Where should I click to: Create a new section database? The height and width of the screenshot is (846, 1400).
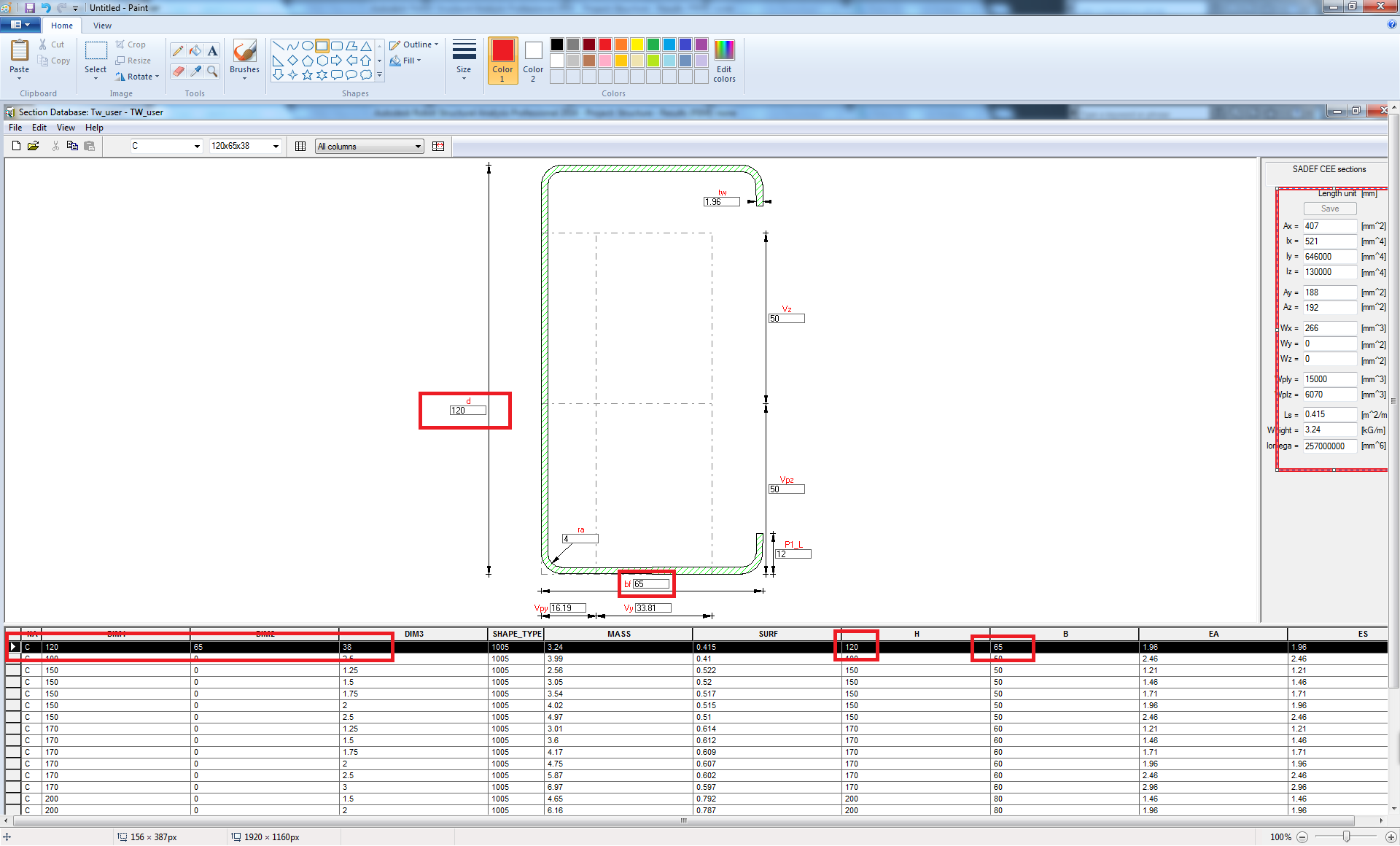point(15,146)
